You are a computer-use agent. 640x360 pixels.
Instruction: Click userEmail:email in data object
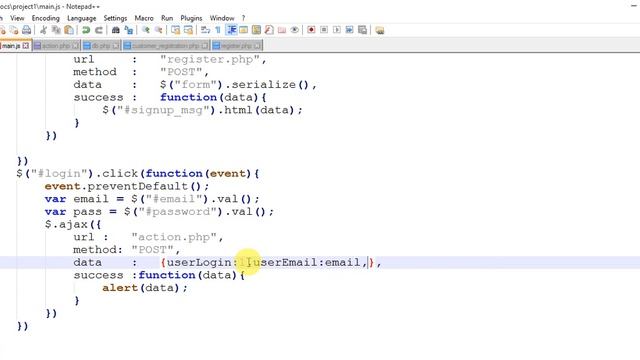pyautogui.click(x=307, y=262)
